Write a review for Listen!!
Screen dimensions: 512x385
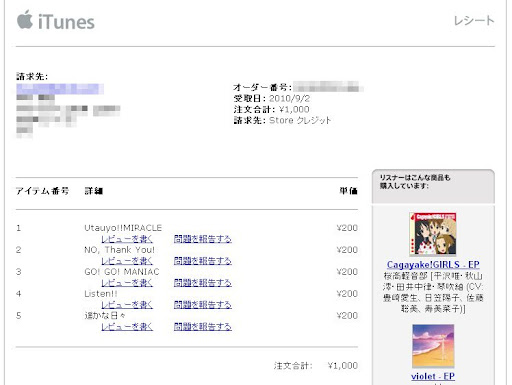127,305
